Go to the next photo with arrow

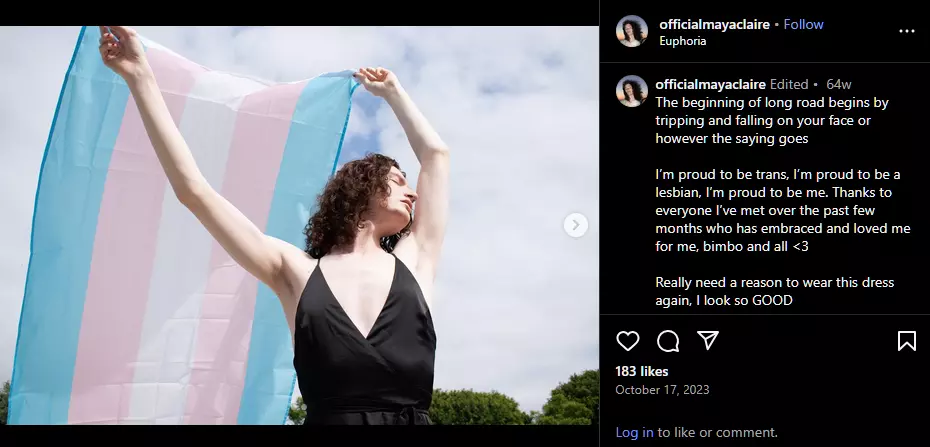click(x=575, y=225)
